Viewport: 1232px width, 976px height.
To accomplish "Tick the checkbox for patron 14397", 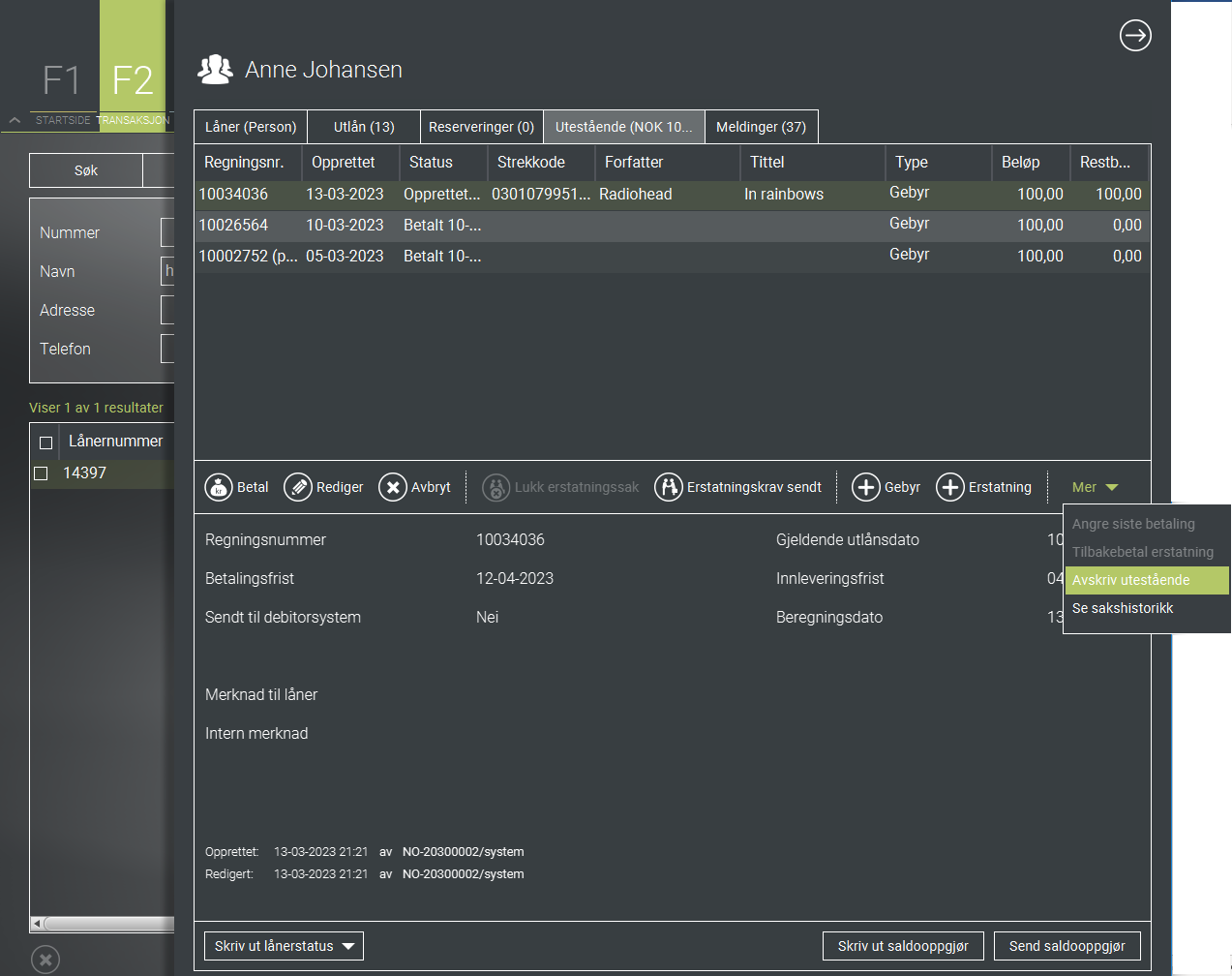I will 41,473.
